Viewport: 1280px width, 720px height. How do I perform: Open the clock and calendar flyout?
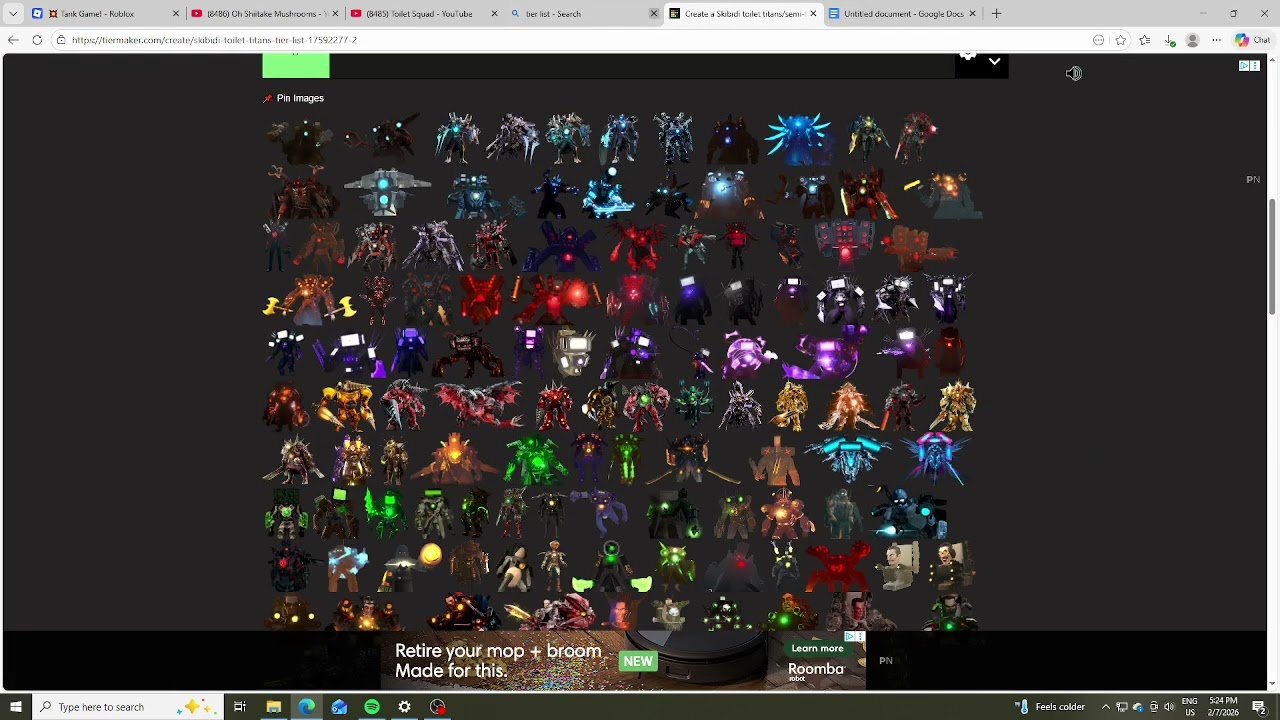pos(1223,707)
